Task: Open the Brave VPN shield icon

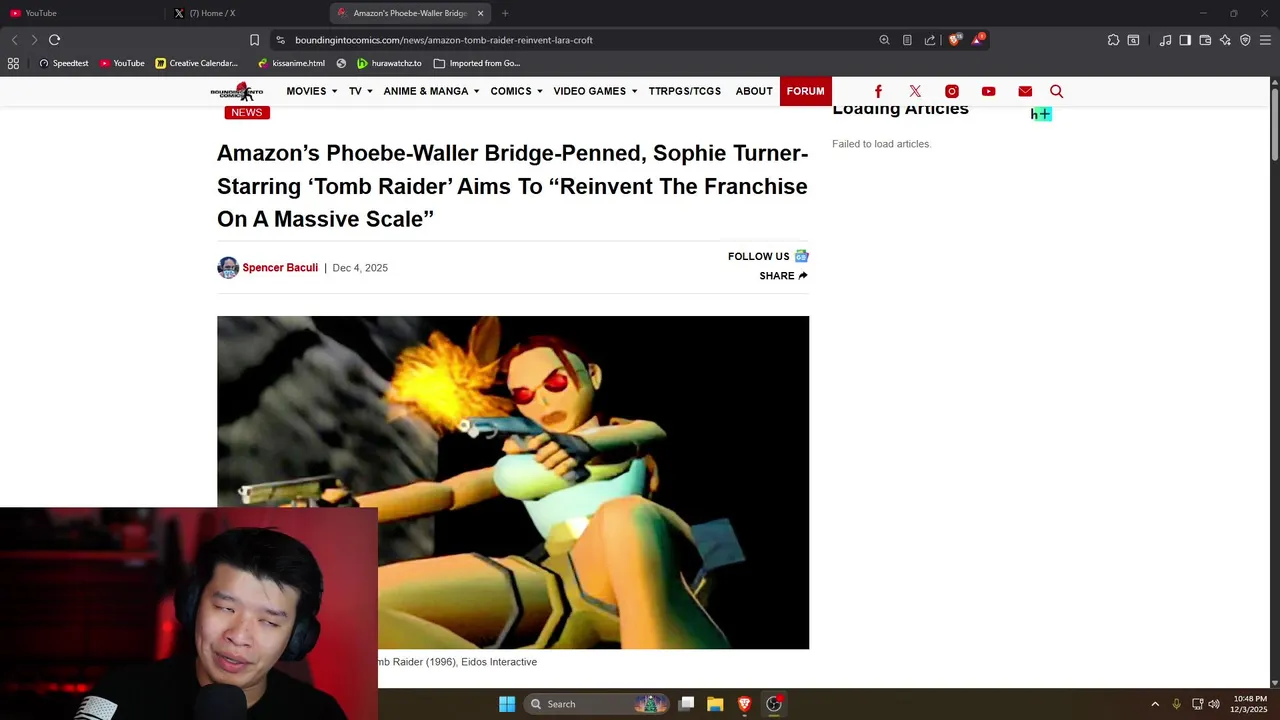Action: click(x=1245, y=40)
